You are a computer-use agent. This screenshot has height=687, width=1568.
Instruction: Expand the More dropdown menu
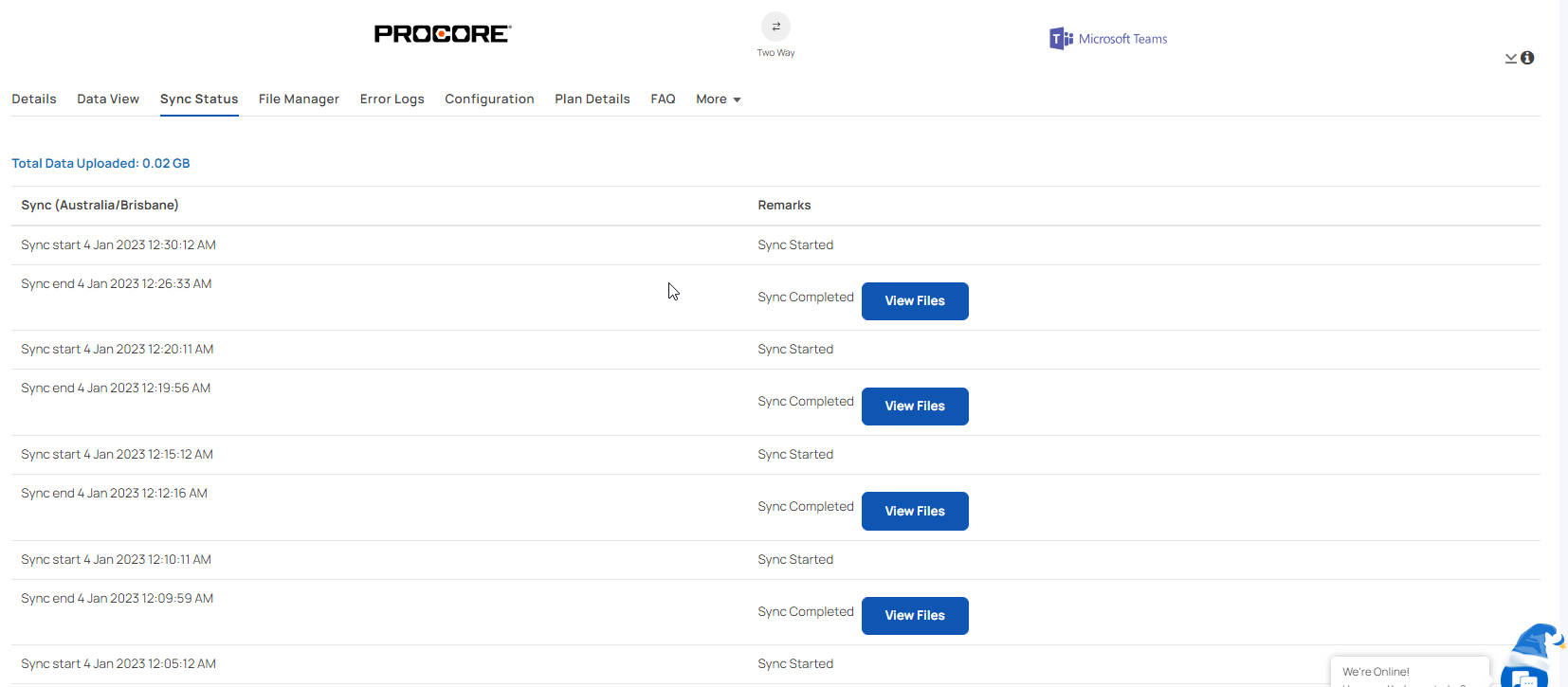pos(718,99)
